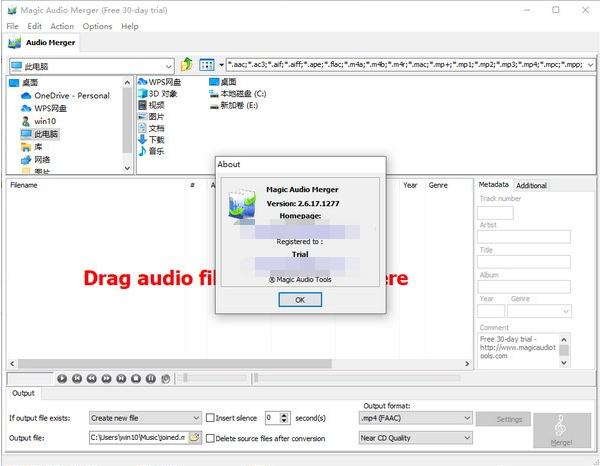This screenshot has width=600, height=466.
Task: Expand the file type filter dropdown
Action: [x=591, y=65]
